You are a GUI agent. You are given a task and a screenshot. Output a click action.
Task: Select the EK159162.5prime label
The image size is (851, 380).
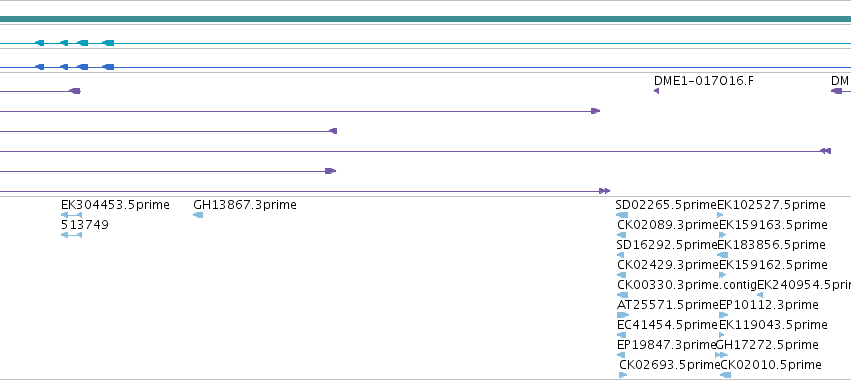tap(773, 265)
